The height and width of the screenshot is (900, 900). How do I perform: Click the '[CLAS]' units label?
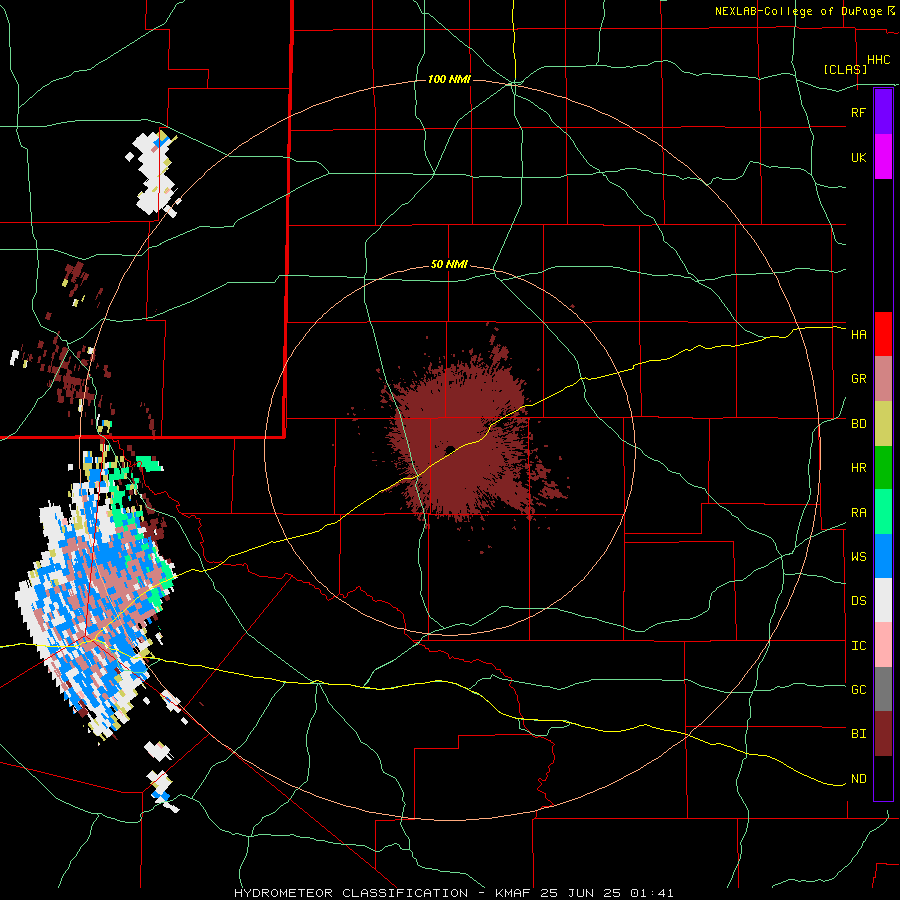coord(845,69)
